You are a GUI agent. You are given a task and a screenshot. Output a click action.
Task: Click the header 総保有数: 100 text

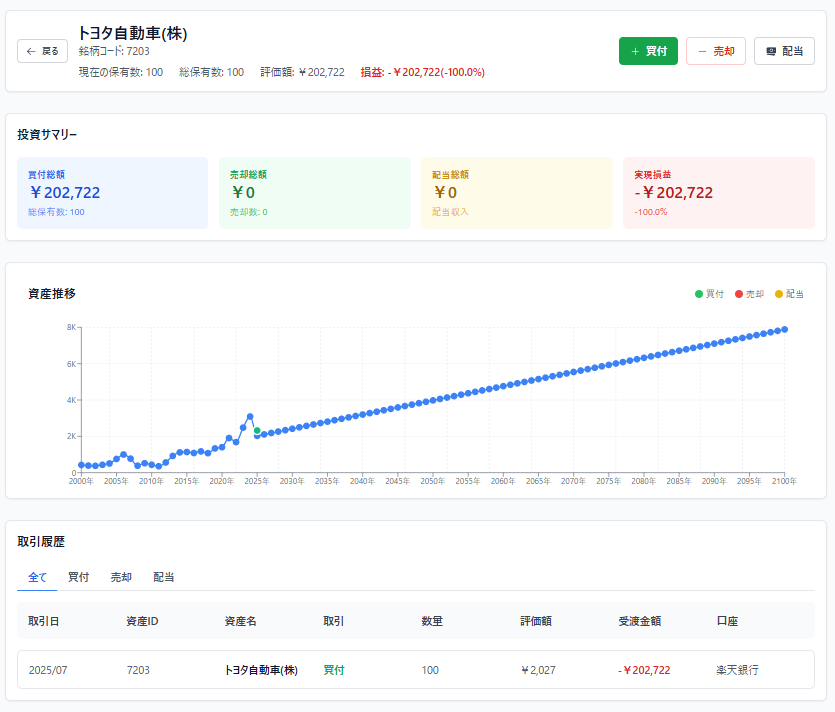click(211, 72)
